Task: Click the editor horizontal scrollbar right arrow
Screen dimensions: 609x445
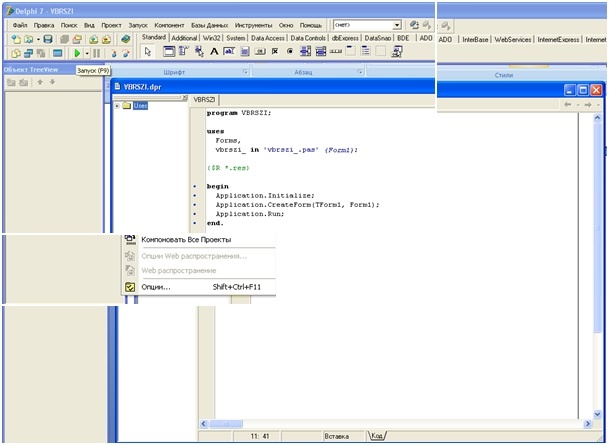Action: tap(588, 424)
